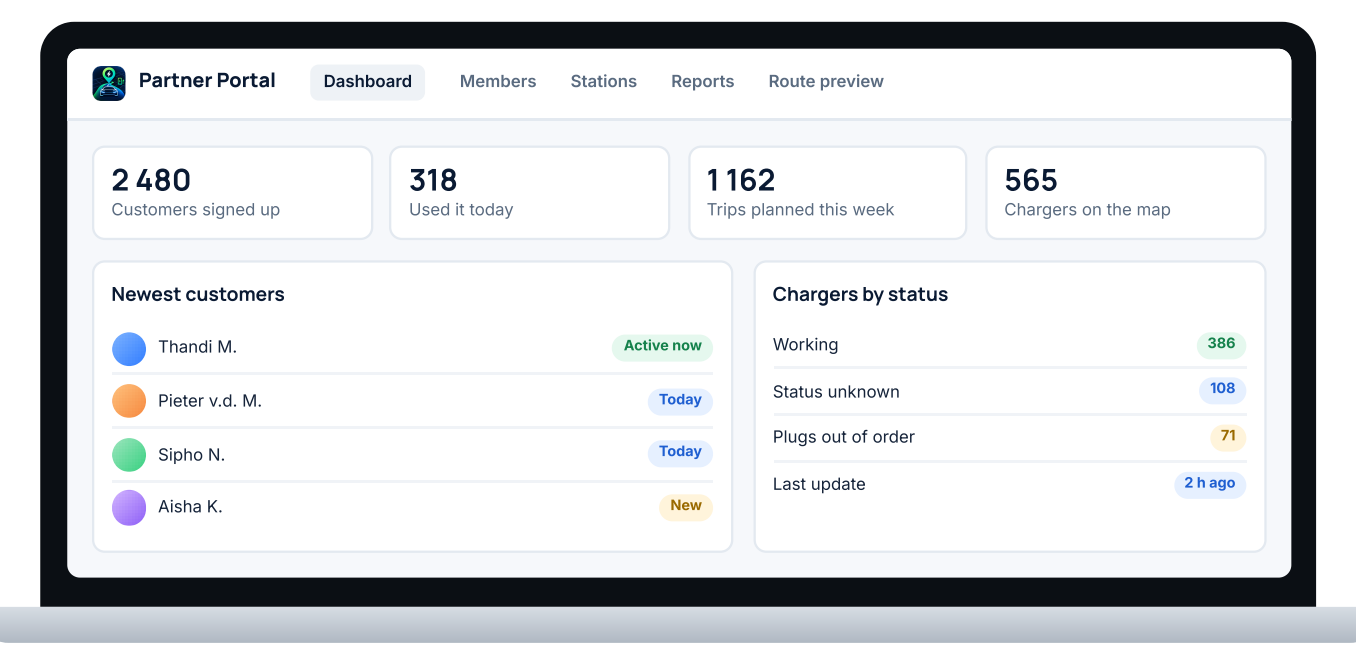Viewport: 1356px width, 650px height.
Task: Open the Trips planned this week card
Action: tap(828, 193)
